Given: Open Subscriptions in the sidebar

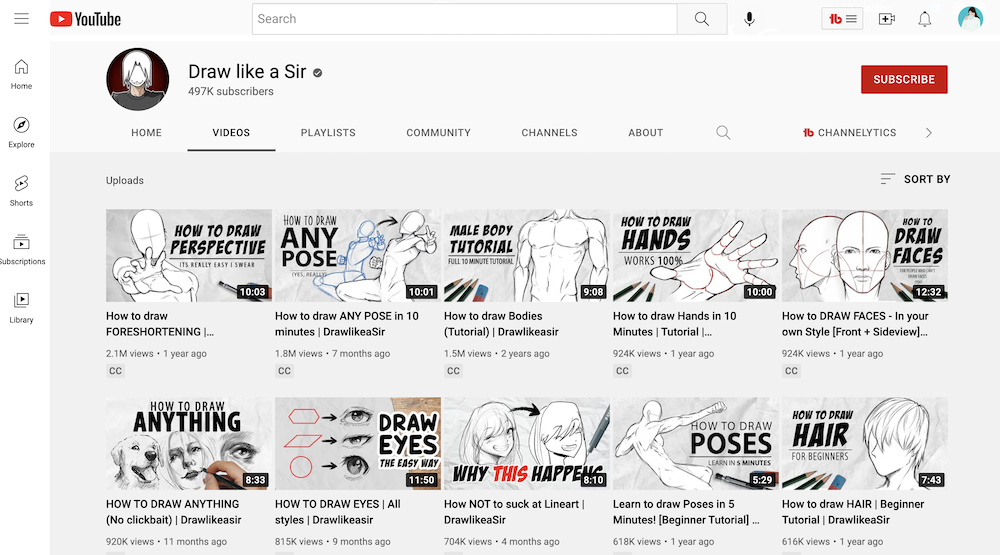Looking at the screenshot, I should coord(21,249).
